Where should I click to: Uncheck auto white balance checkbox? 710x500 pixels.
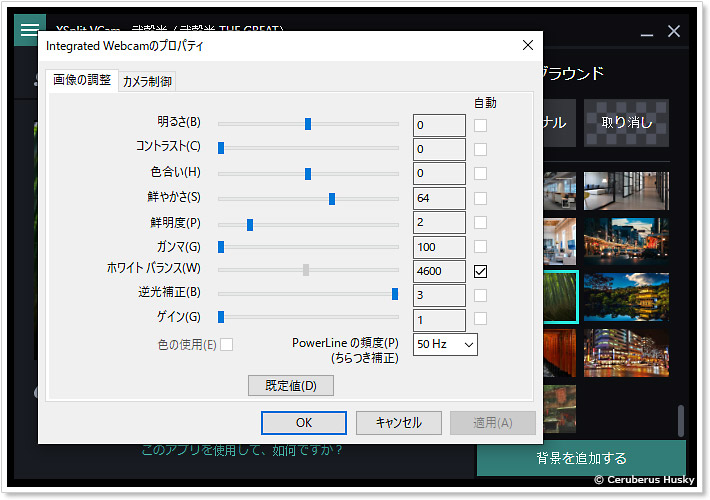[x=480, y=271]
